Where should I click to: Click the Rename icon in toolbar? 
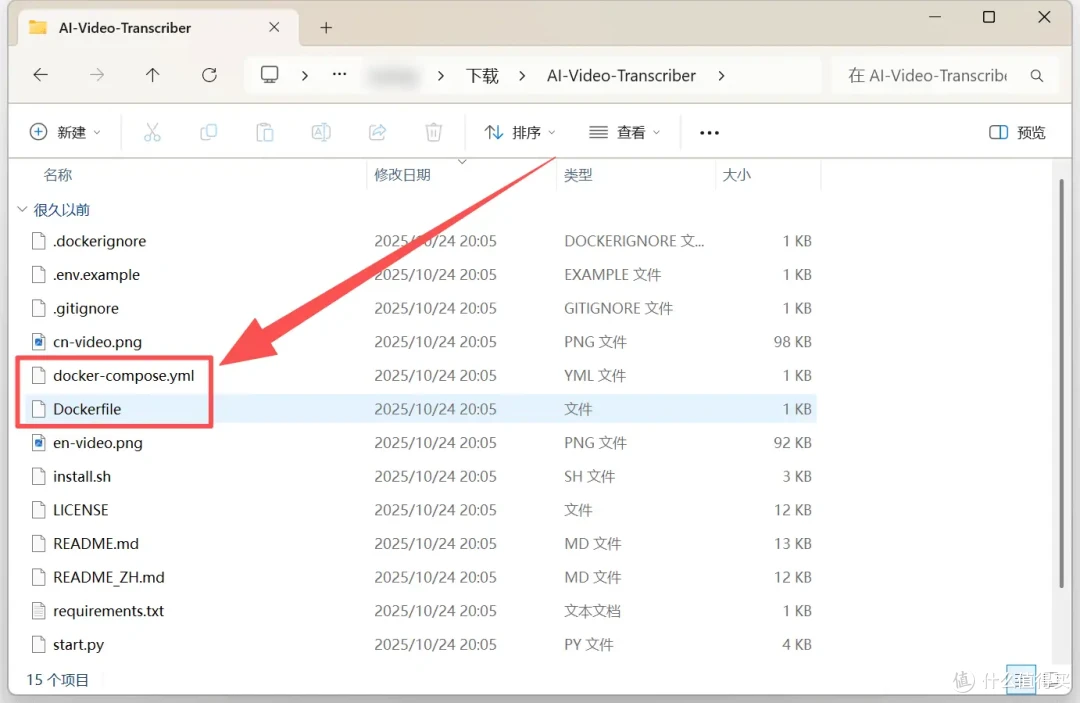point(321,132)
